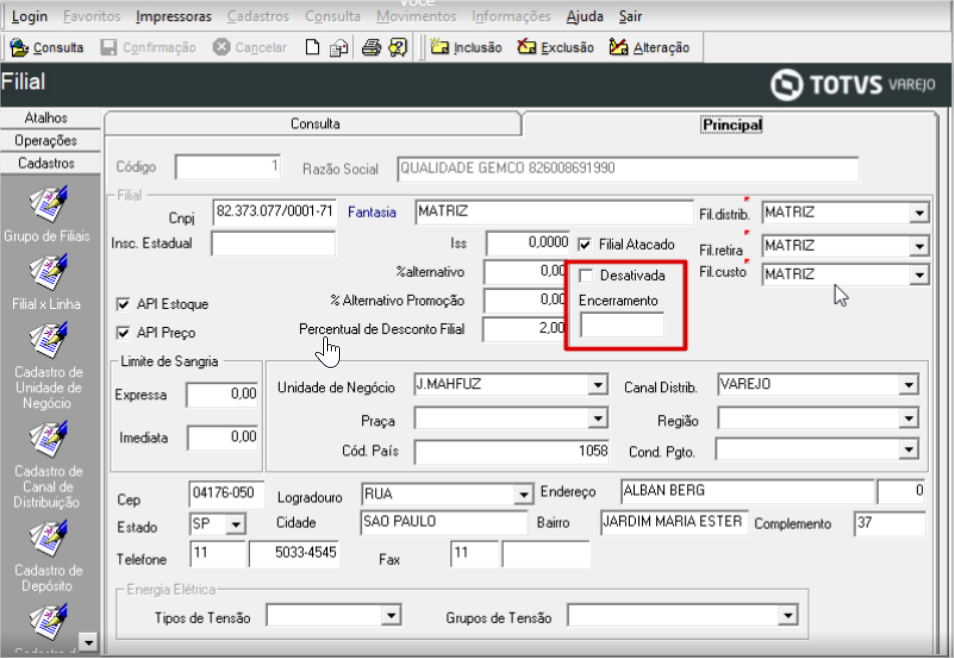Open the Login menu

pyautogui.click(x=29, y=16)
